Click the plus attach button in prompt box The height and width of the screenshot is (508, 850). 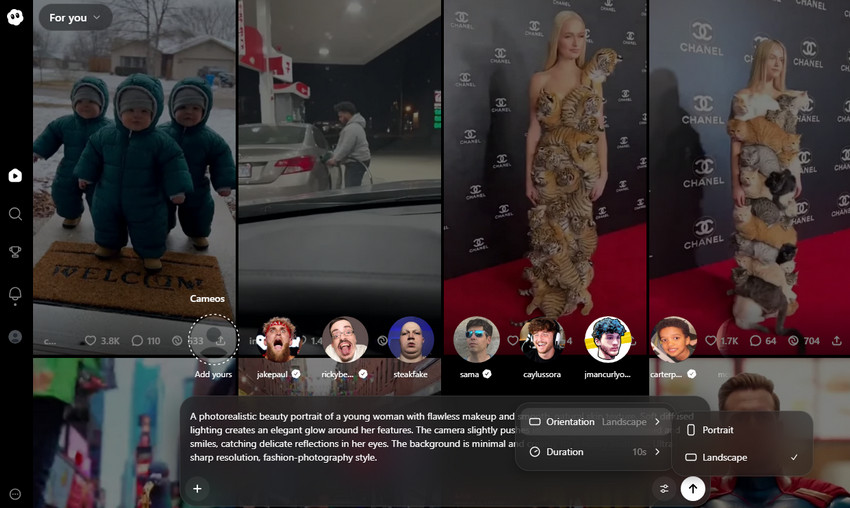pos(197,488)
